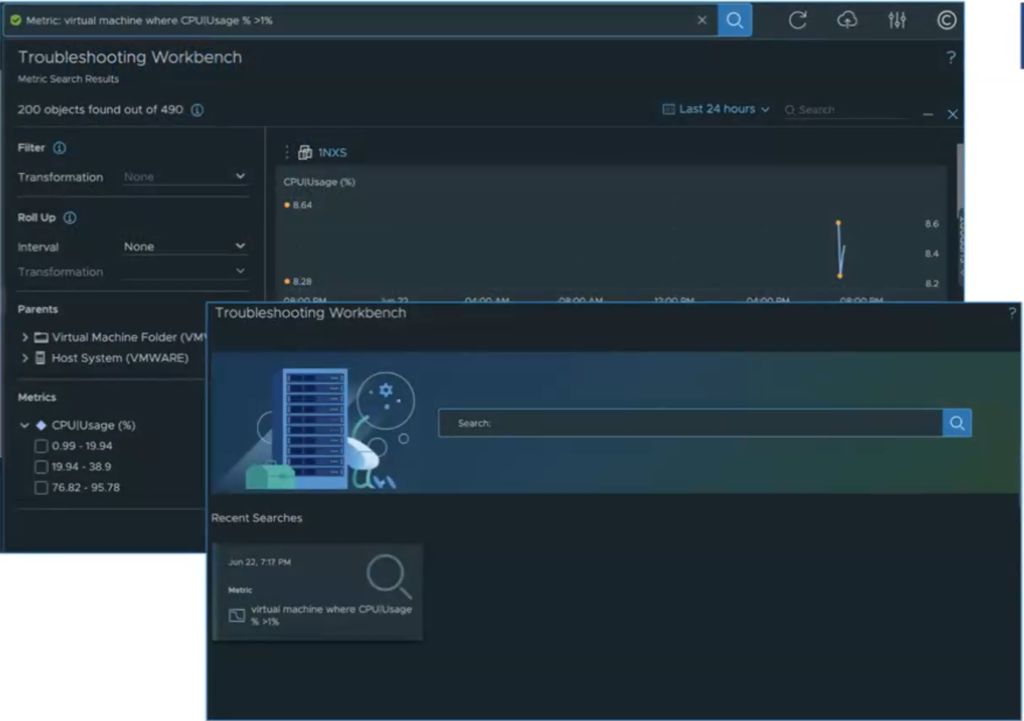Viewport: 1024px width, 721px height.
Task: Click the info icon next to Roll Up
Action: coord(70,217)
